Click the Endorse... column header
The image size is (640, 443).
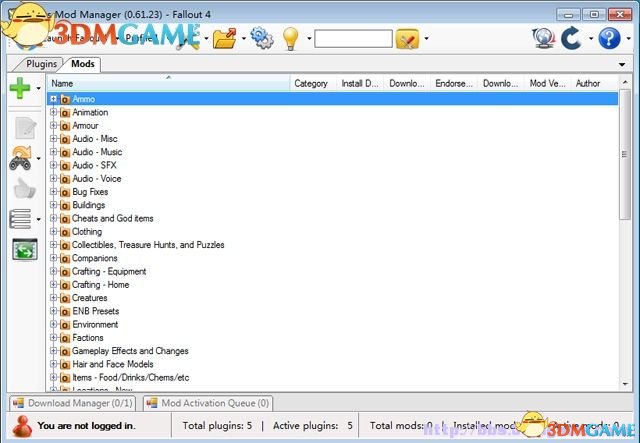454,83
